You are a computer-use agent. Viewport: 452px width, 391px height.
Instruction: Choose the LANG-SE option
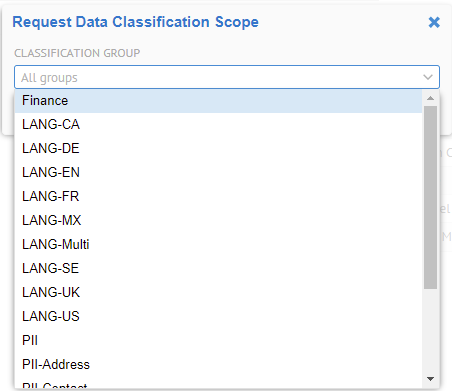pos(218,269)
